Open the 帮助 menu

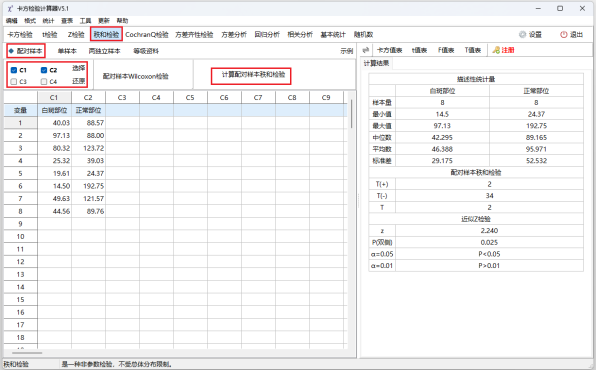click(122, 21)
